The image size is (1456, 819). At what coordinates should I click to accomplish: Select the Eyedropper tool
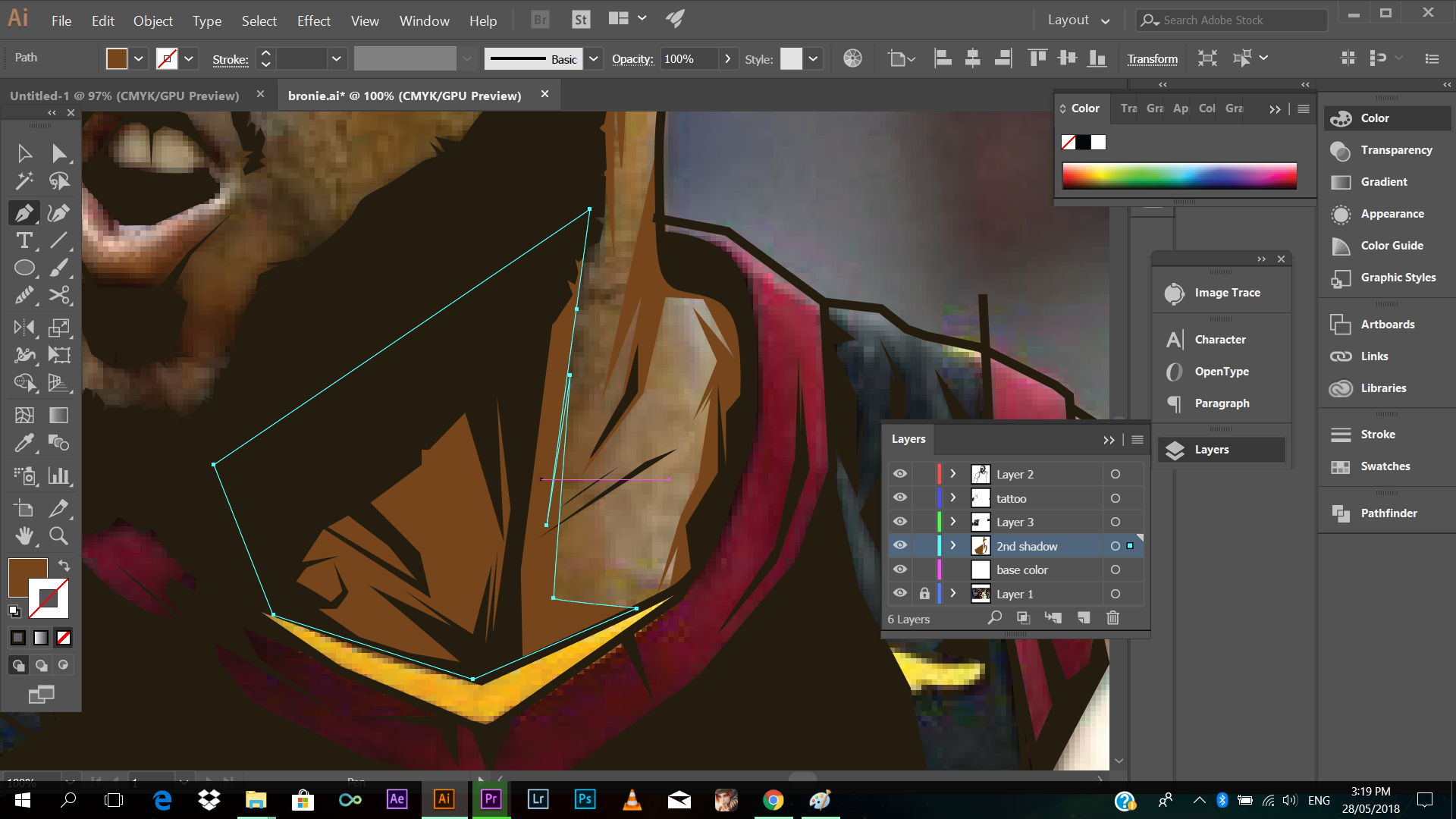(x=24, y=442)
